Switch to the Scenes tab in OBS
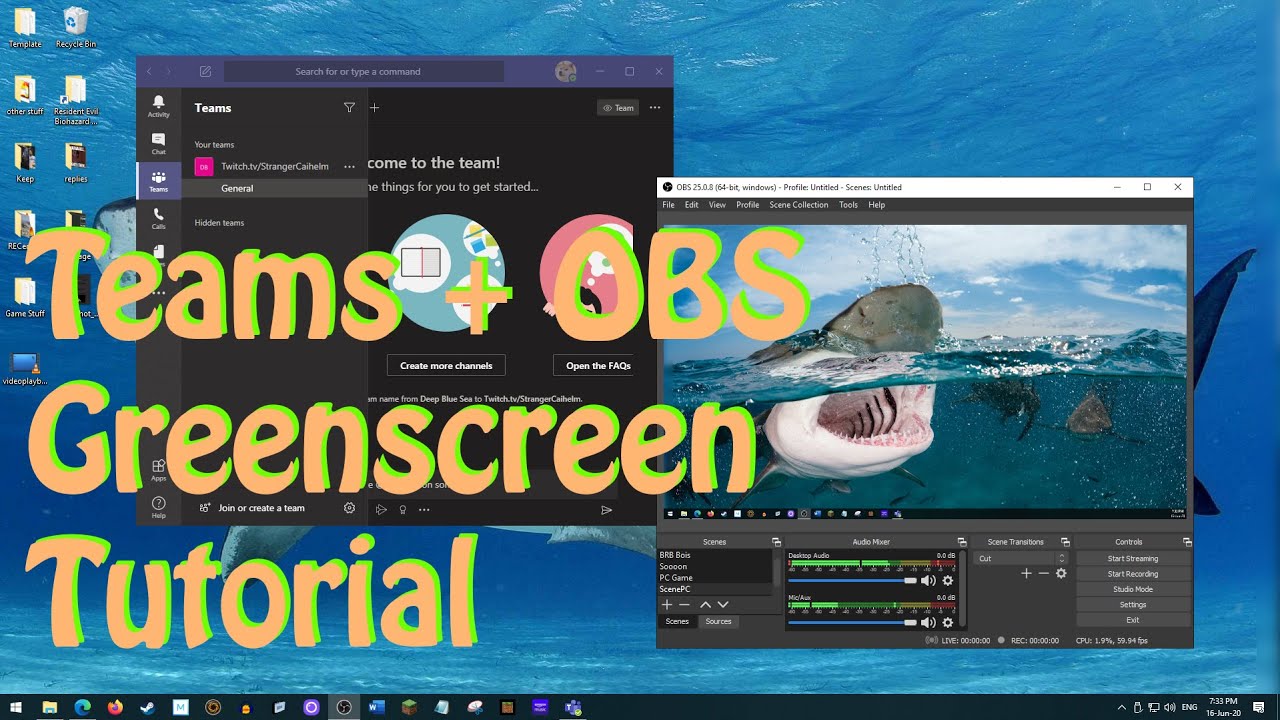1280x720 pixels. click(x=678, y=622)
